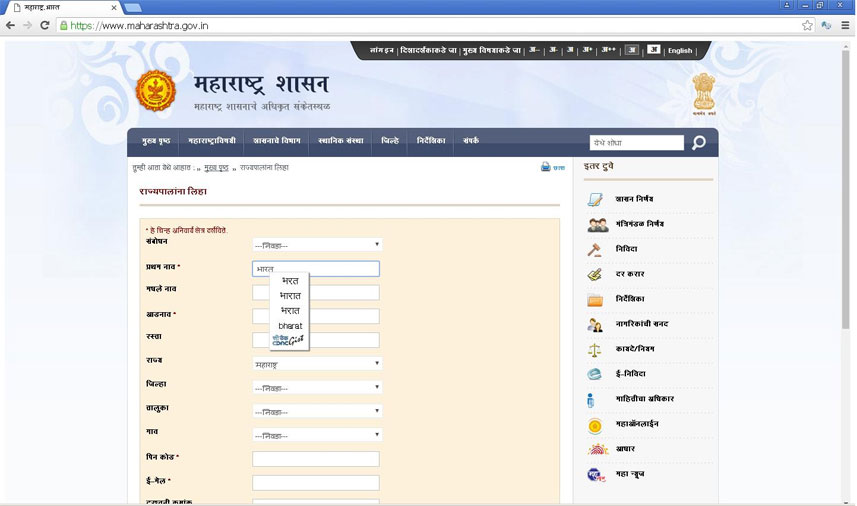
Task: Switch site language to English
Action: (x=680, y=51)
